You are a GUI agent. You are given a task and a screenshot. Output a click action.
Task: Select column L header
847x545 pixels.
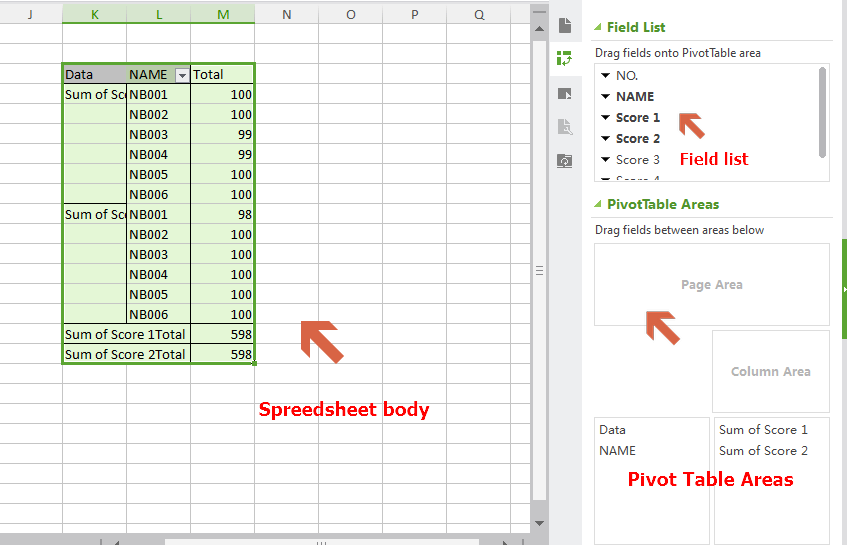159,15
